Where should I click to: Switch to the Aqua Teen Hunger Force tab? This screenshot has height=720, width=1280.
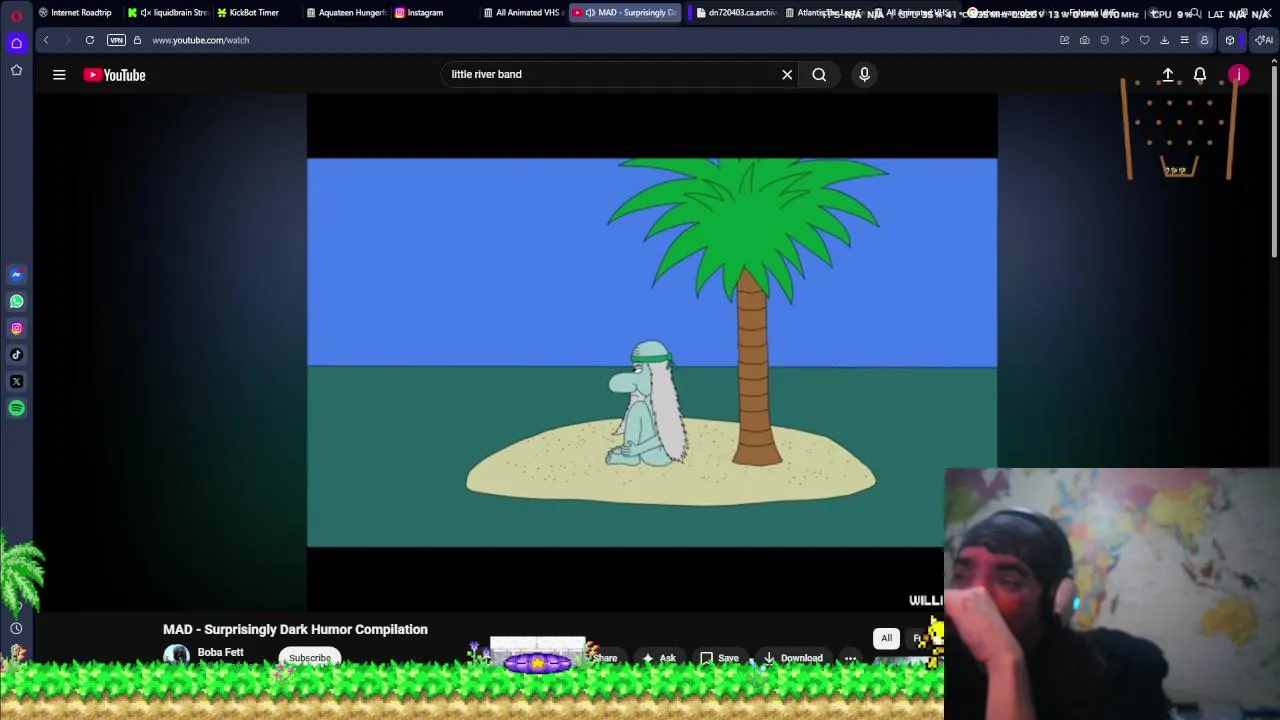click(346, 13)
